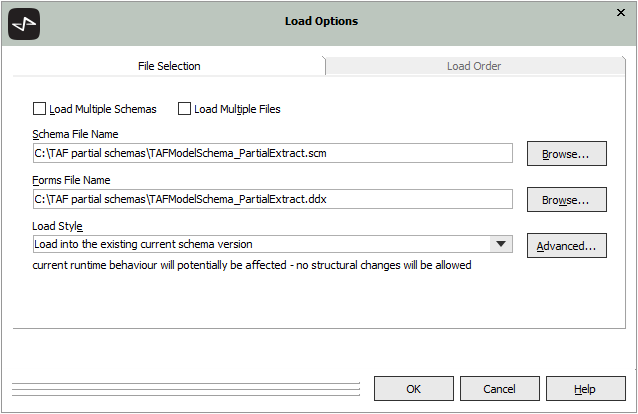638x414 pixels.
Task: Open the Advanced load options
Action: point(566,246)
